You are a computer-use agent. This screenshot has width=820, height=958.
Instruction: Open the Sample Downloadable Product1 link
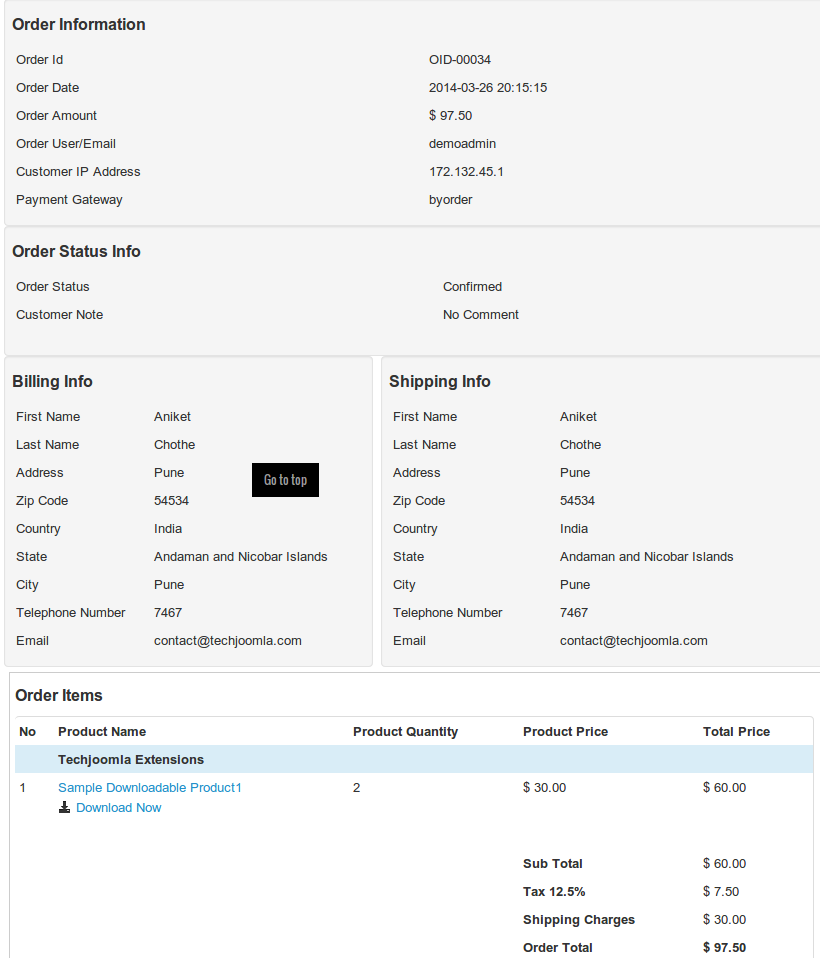tap(149, 787)
